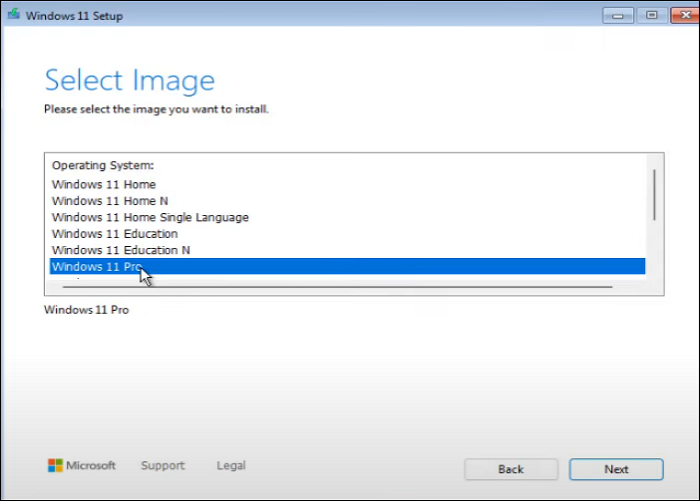Screen dimensions: 700x501
Task: Click the Microsoft logo in the footer
Action: coord(55,466)
